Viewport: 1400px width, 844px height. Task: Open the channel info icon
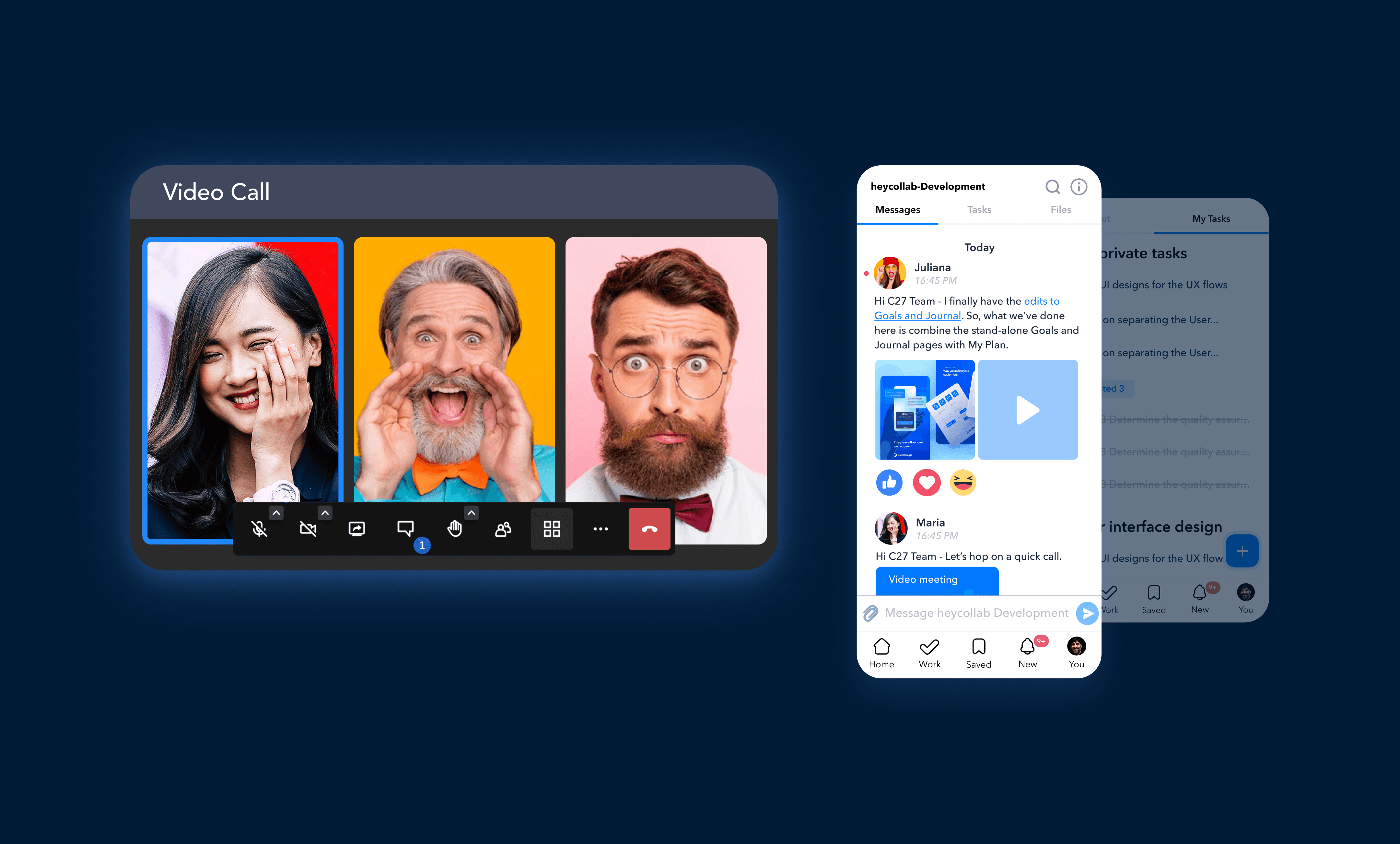[1079, 187]
